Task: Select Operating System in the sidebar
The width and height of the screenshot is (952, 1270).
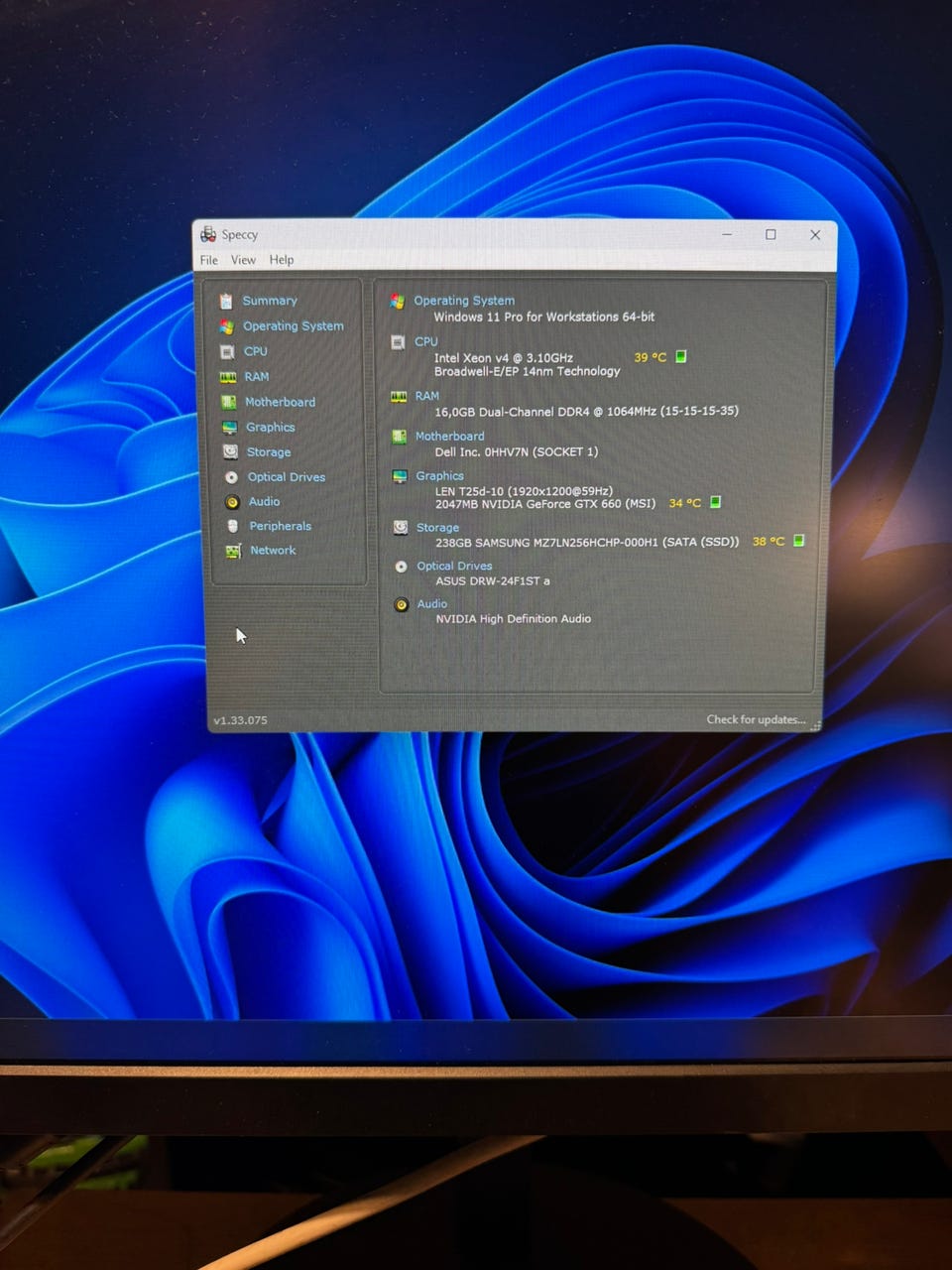Action: [294, 326]
